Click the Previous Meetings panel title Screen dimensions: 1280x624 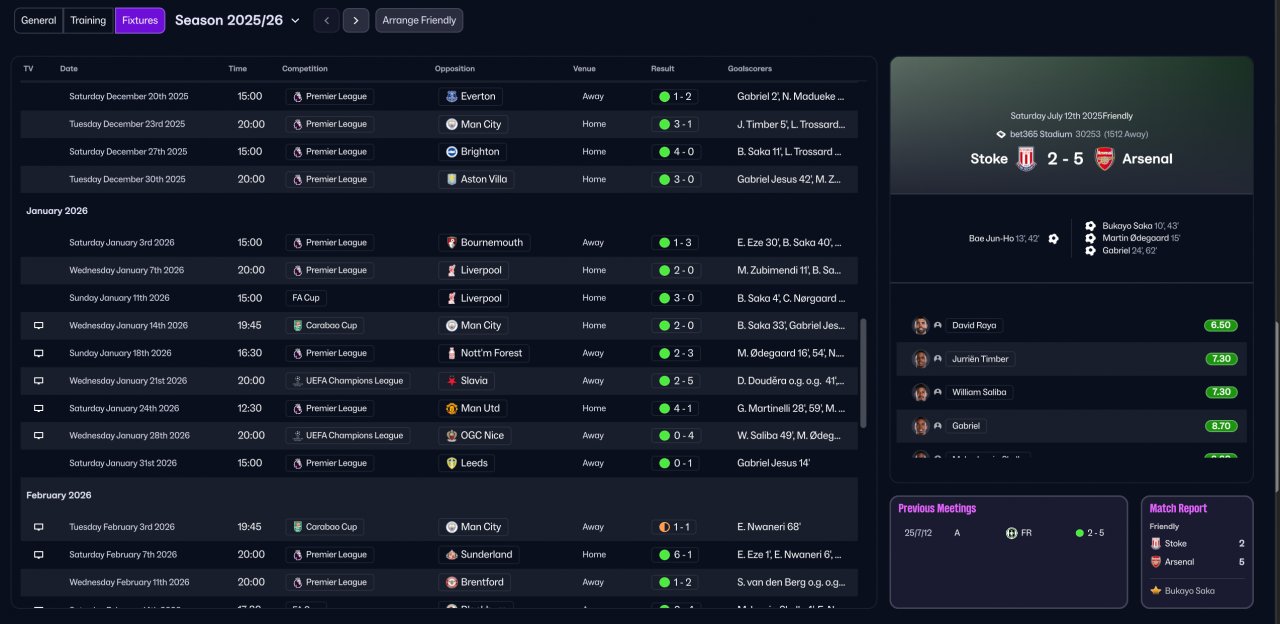(x=937, y=509)
